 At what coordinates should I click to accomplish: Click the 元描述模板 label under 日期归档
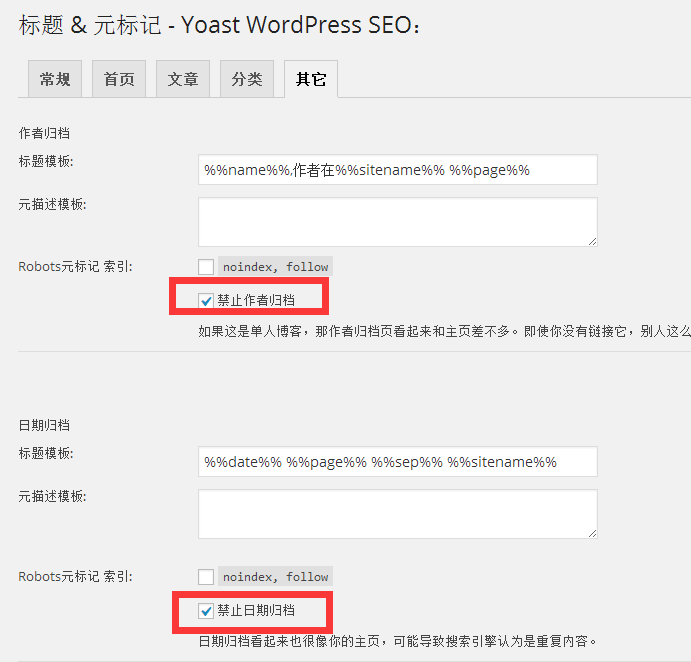(x=52, y=497)
